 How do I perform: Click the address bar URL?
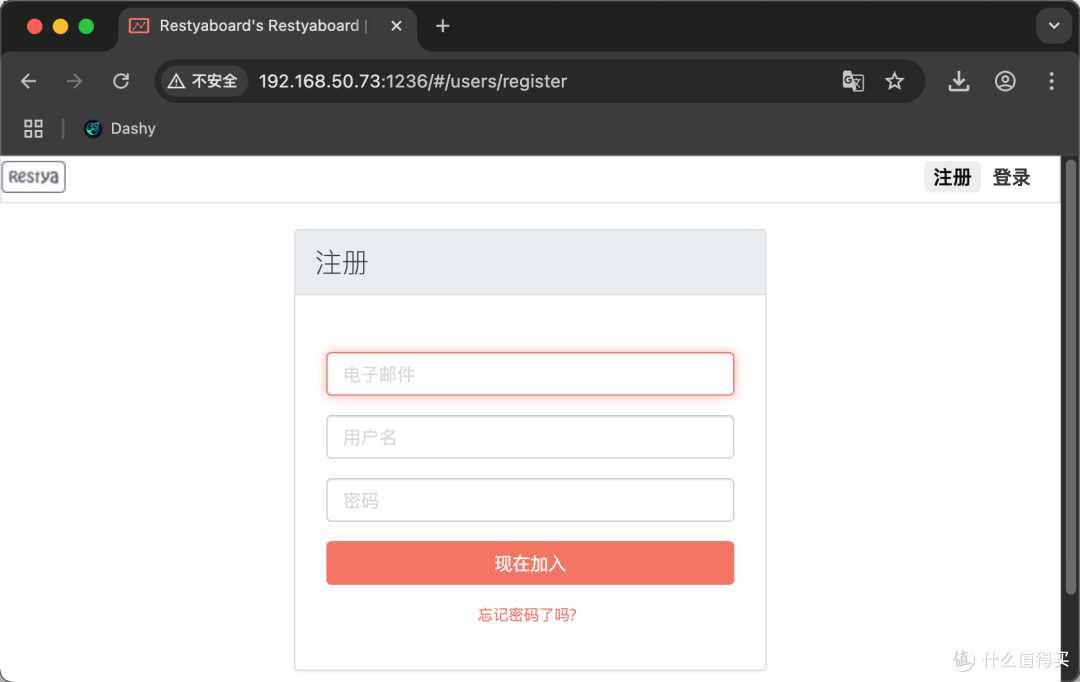[x=413, y=81]
